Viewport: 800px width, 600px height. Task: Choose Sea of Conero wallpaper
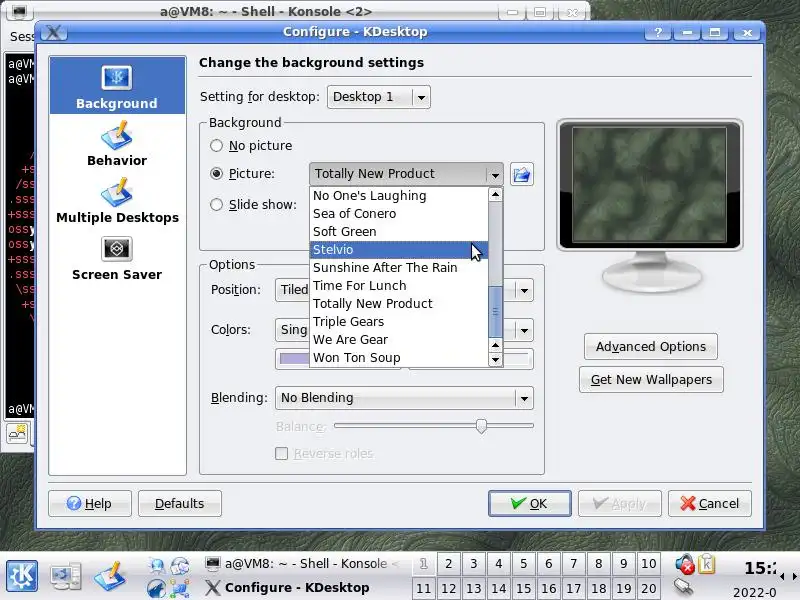click(x=399, y=214)
